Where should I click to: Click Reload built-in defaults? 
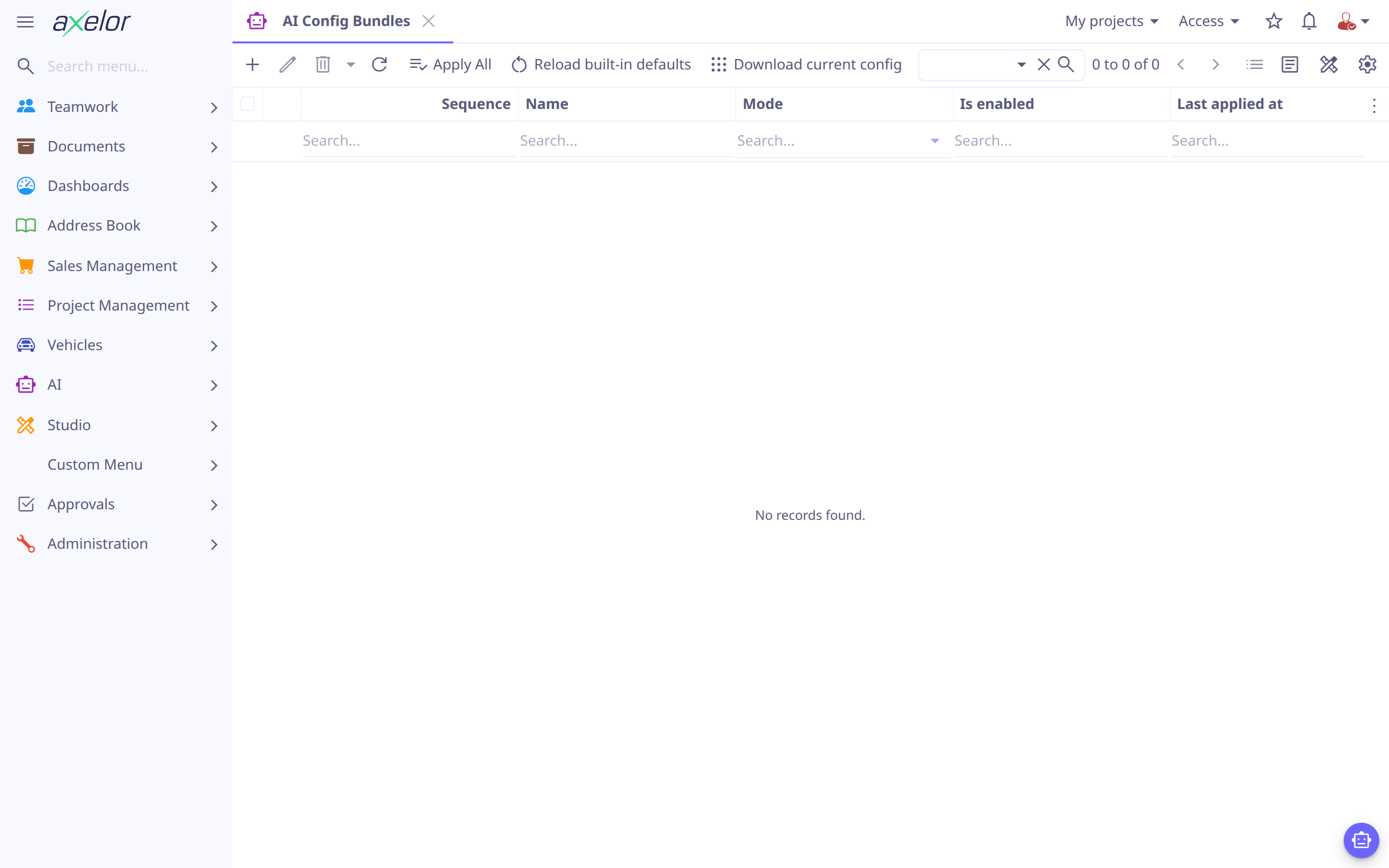(x=601, y=64)
